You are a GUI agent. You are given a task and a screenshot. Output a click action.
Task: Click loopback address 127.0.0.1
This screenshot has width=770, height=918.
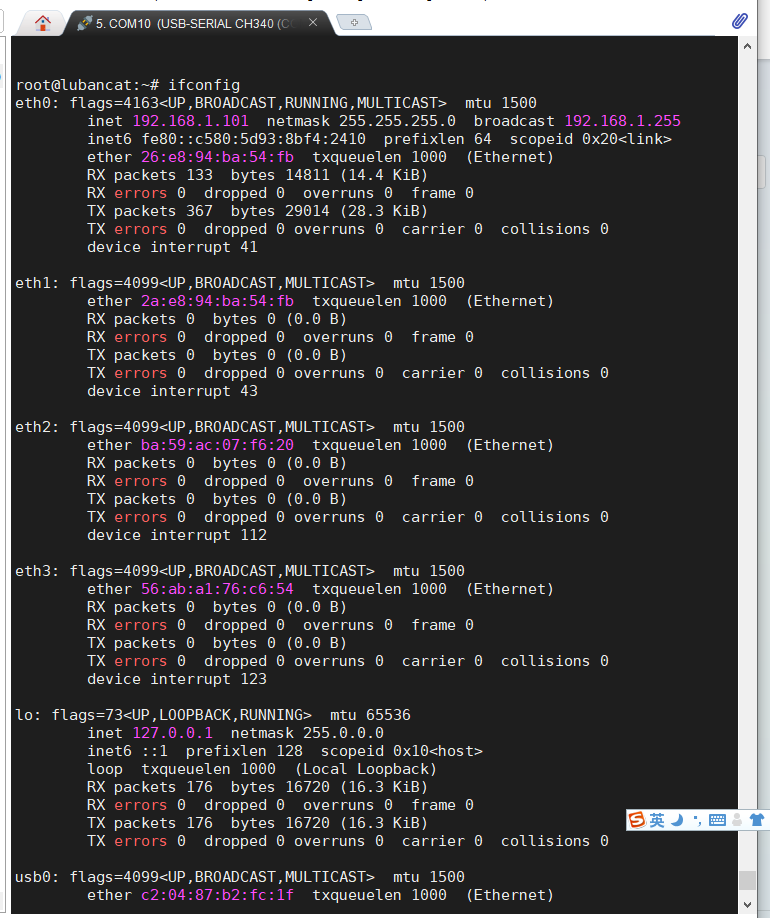[x=173, y=733]
